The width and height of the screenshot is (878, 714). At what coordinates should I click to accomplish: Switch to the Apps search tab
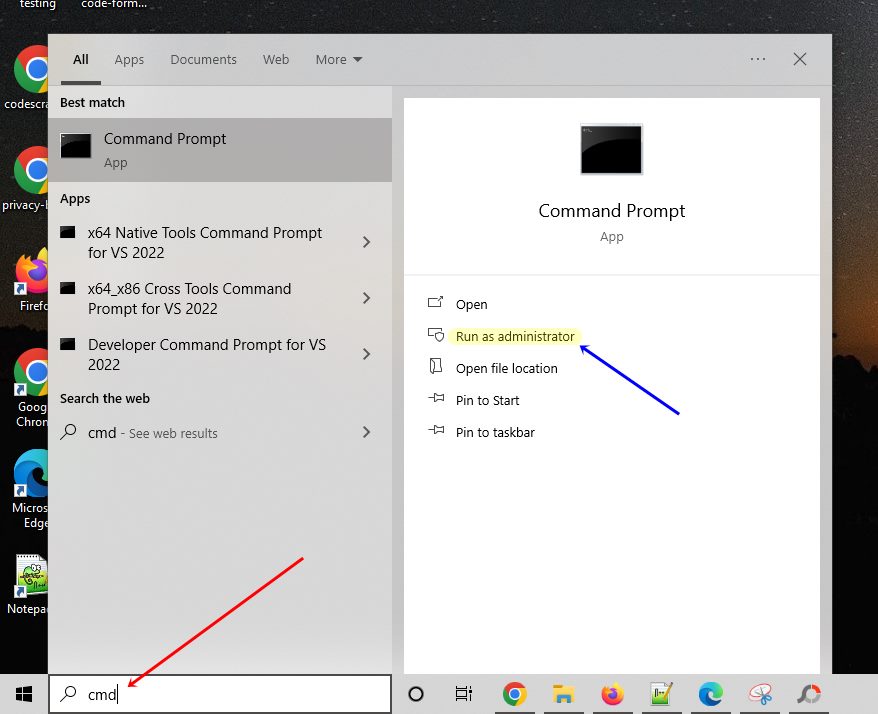coord(129,59)
